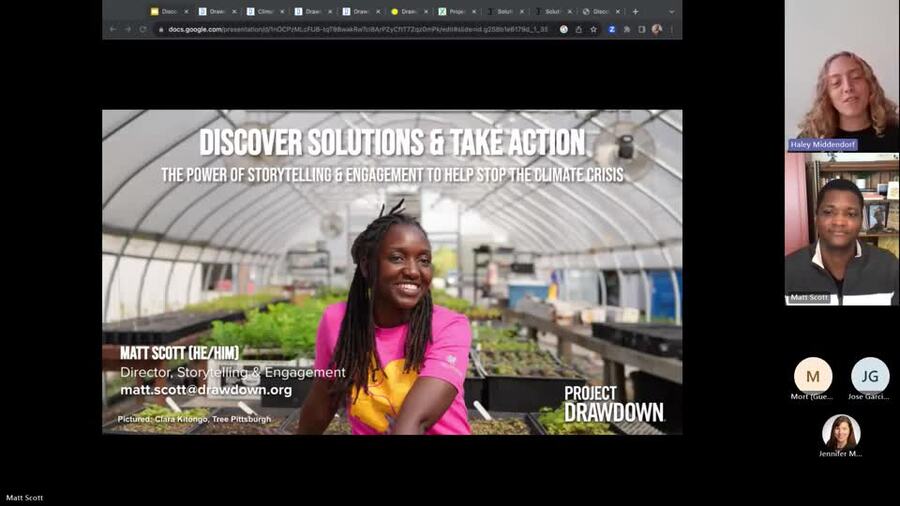Expand the tab search chevron
This screenshot has width=900, height=506.
click(x=672, y=11)
